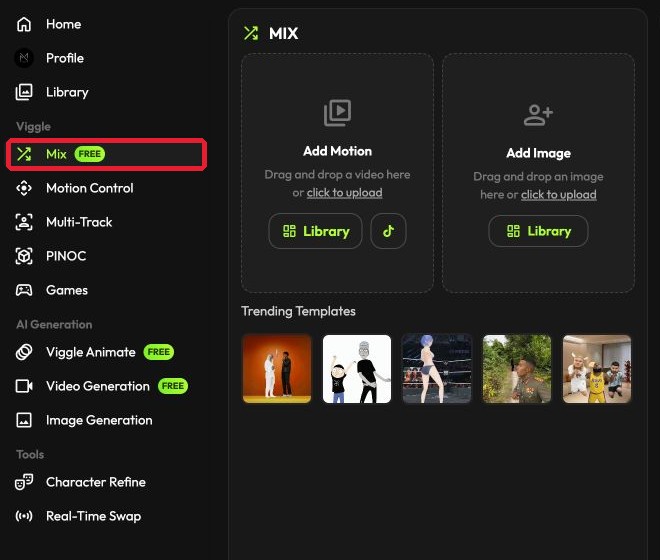Click 'Drag and drop a video here' text
Image resolution: width=660 pixels, height=560 pixels.
pos(338,175)
